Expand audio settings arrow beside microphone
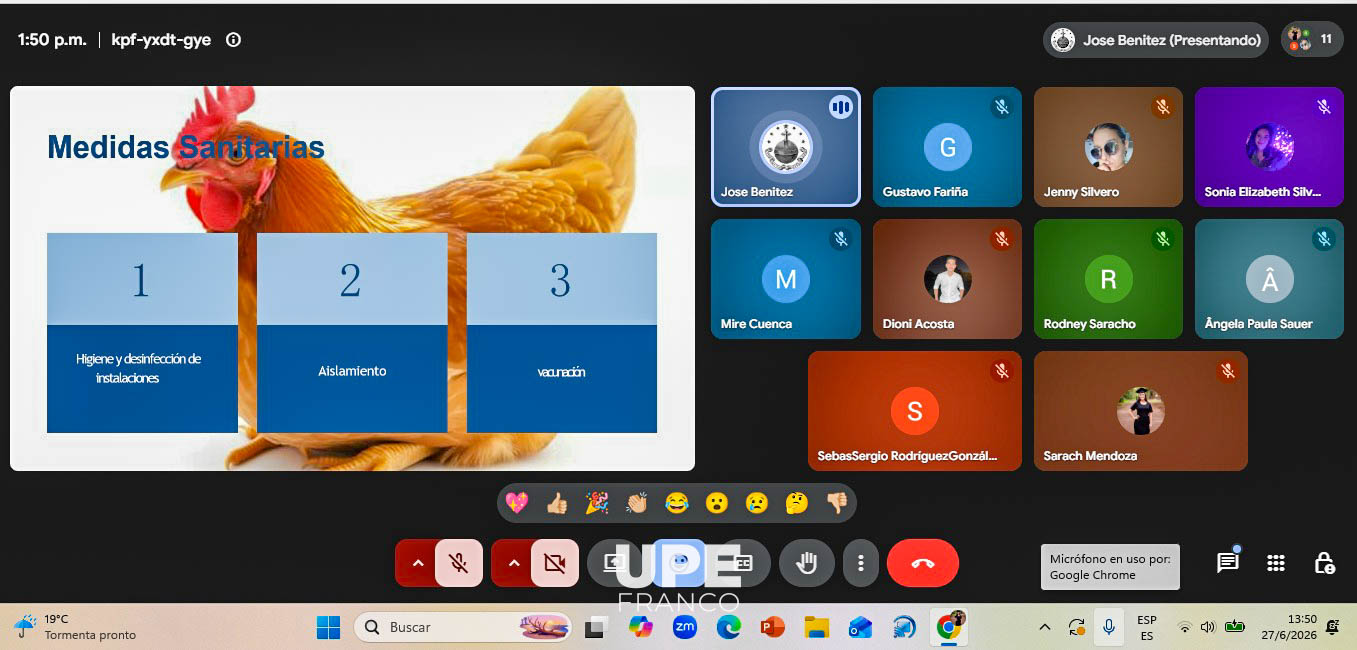 (417, 563)
